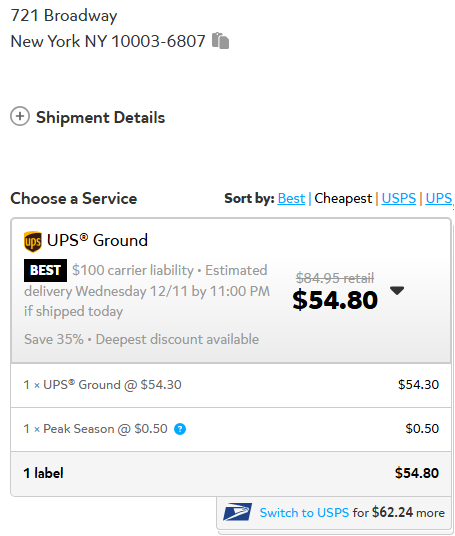This screenshot has height=536, width=455.
Task: Sort services by UPS
Action: [x=439, y=198]
